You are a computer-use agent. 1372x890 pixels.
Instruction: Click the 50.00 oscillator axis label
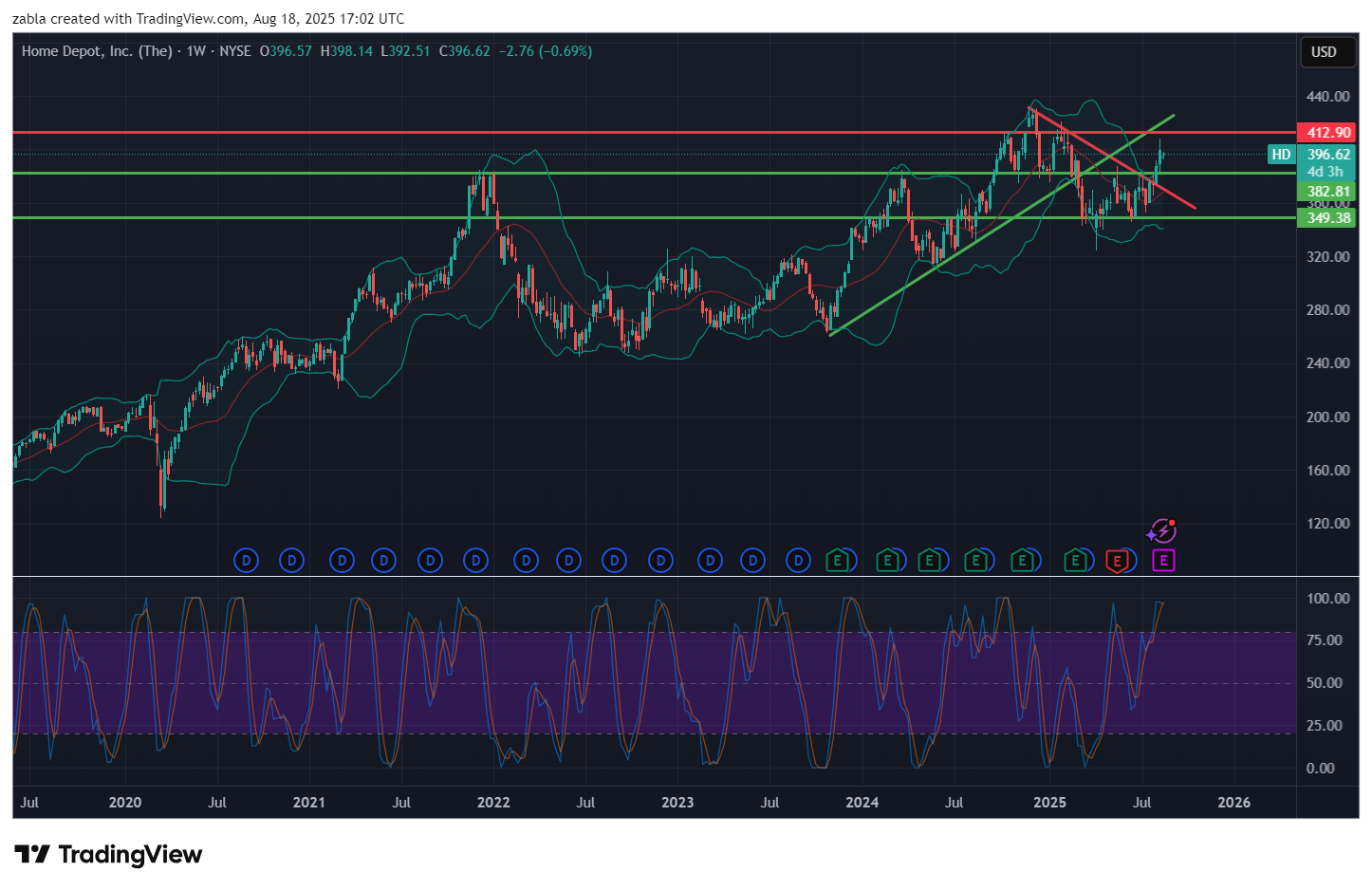click(x=1325, y=683)
